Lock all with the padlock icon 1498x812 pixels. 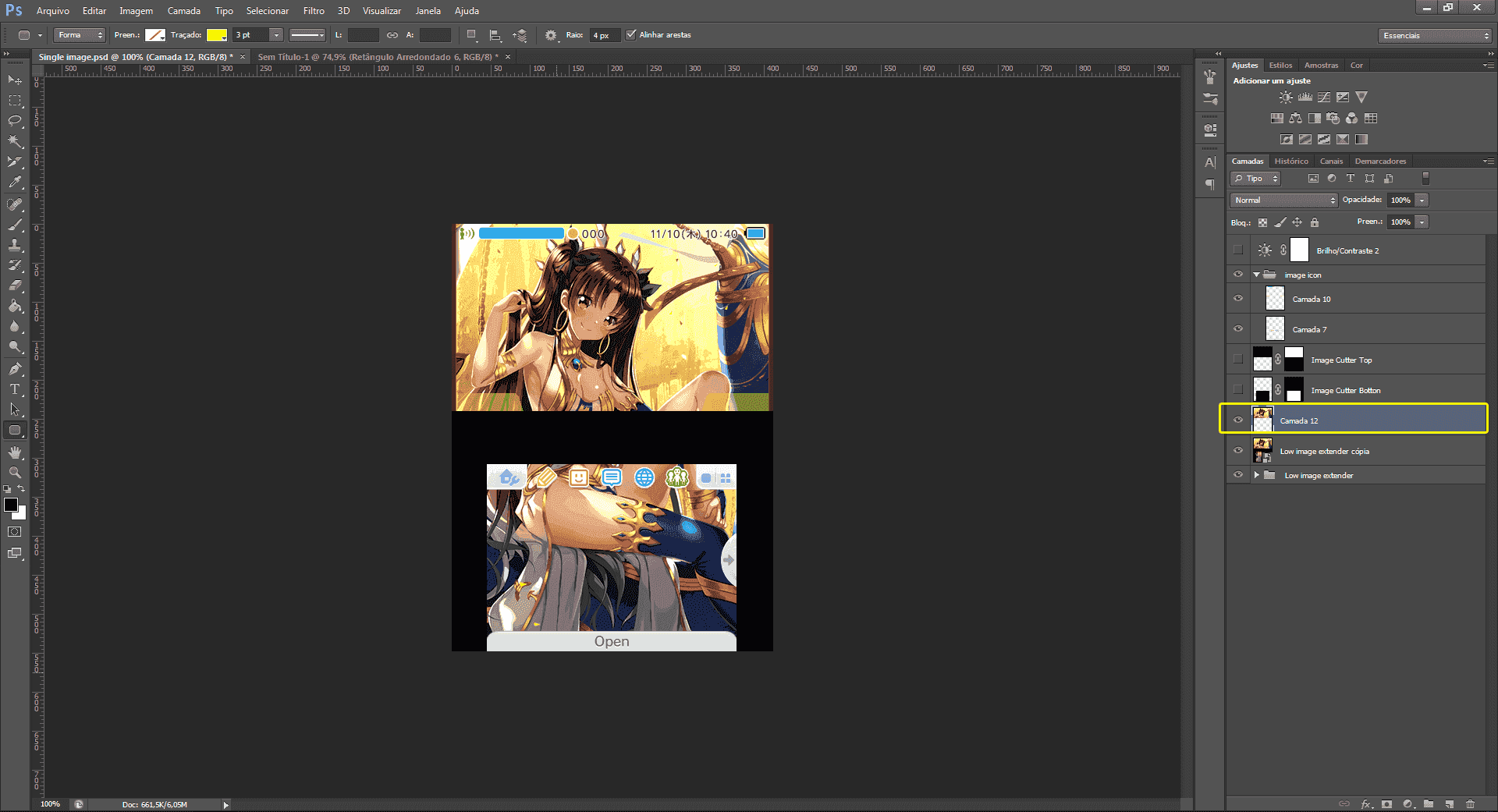pos(1315,222)
